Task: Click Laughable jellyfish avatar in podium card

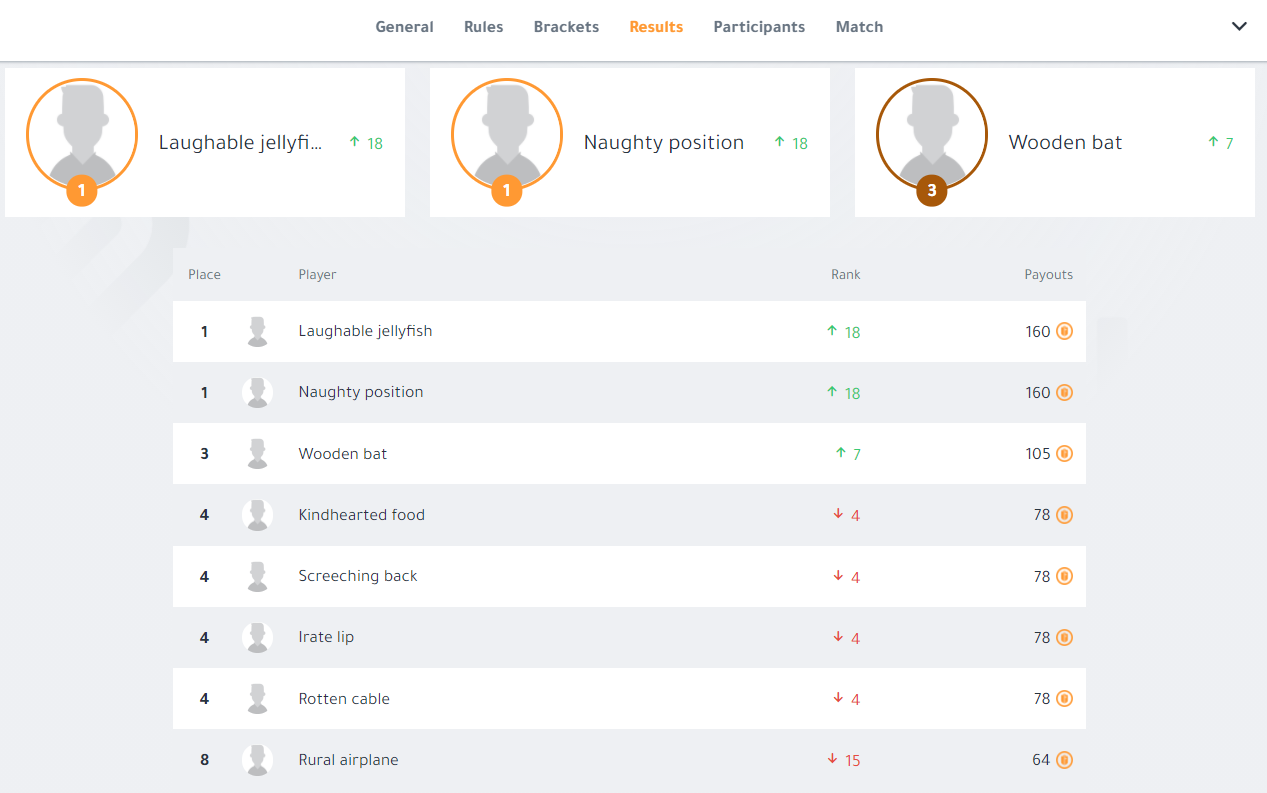Action: click(81, 134)
